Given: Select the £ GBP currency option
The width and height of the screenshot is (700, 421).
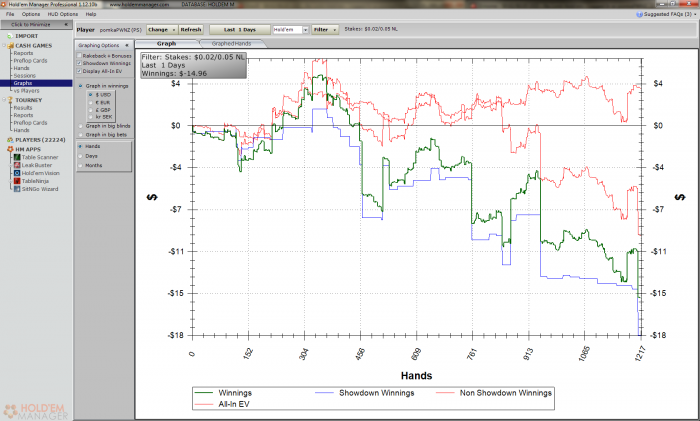Looking at the screenshot, I should [x=90, y=110].
